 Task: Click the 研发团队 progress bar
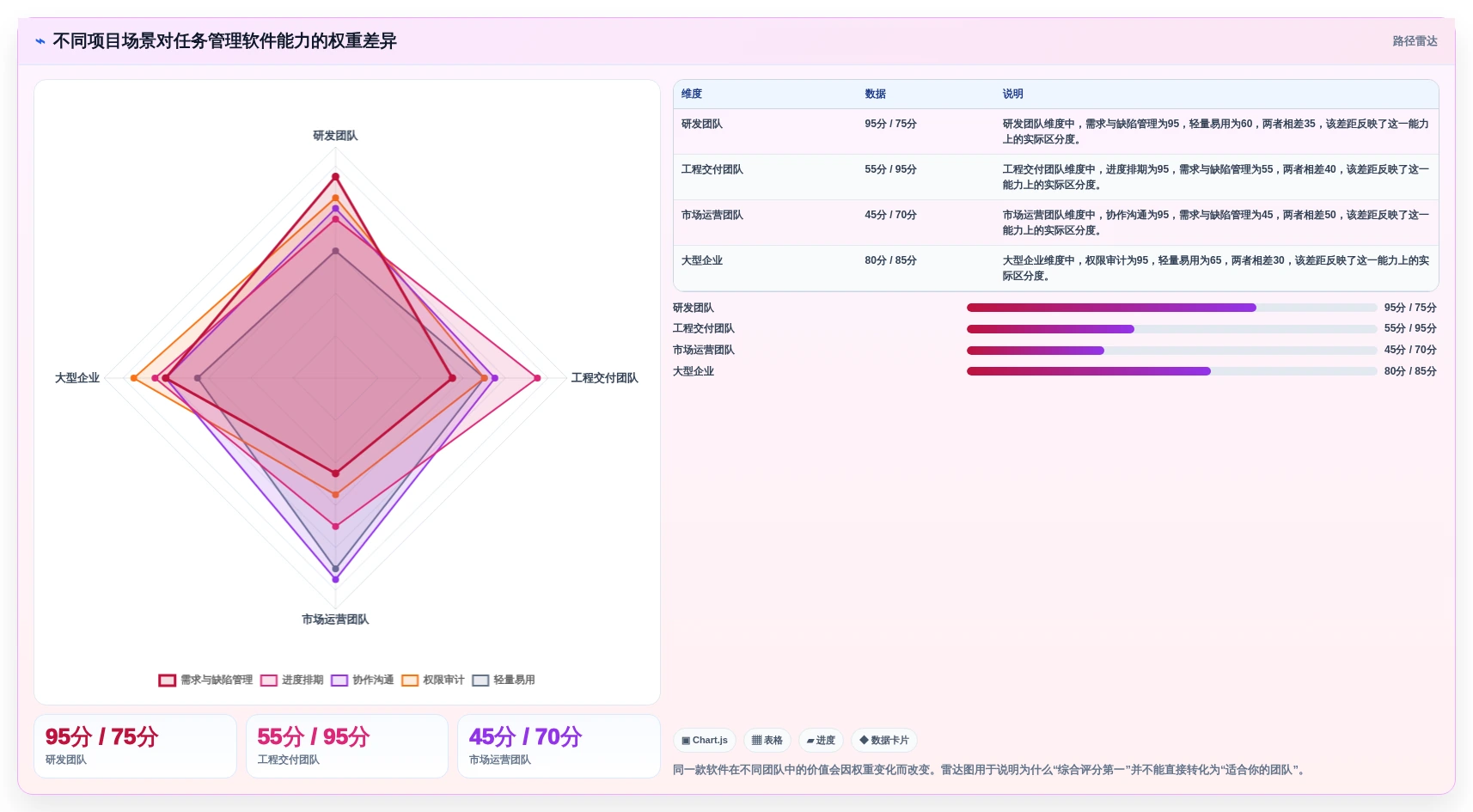(1171, 308)
